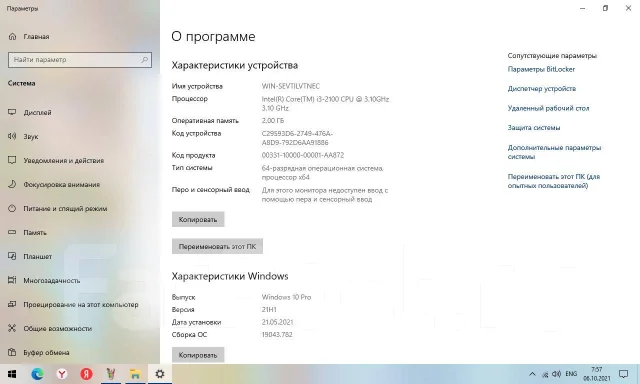Click the Settings gear taskbar icon
This screenshot has height=384, width=640.
coord(160,374)
